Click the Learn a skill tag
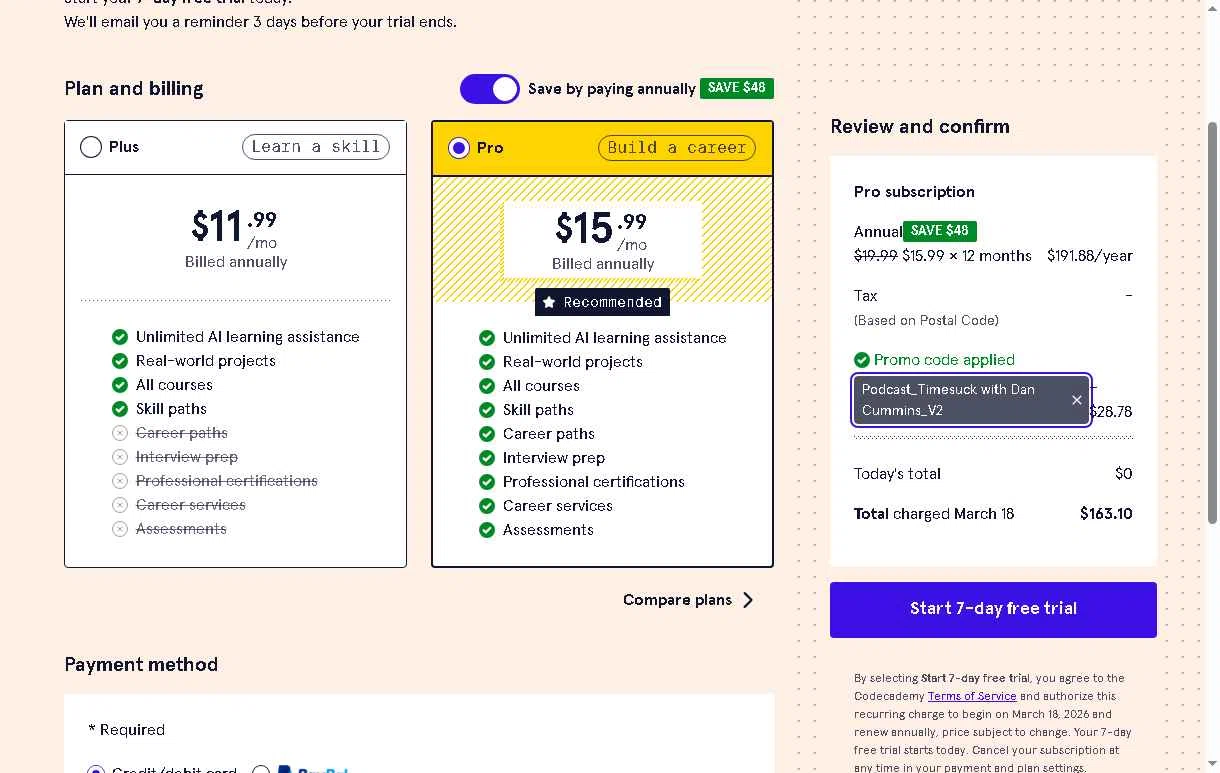 point(316,147)
